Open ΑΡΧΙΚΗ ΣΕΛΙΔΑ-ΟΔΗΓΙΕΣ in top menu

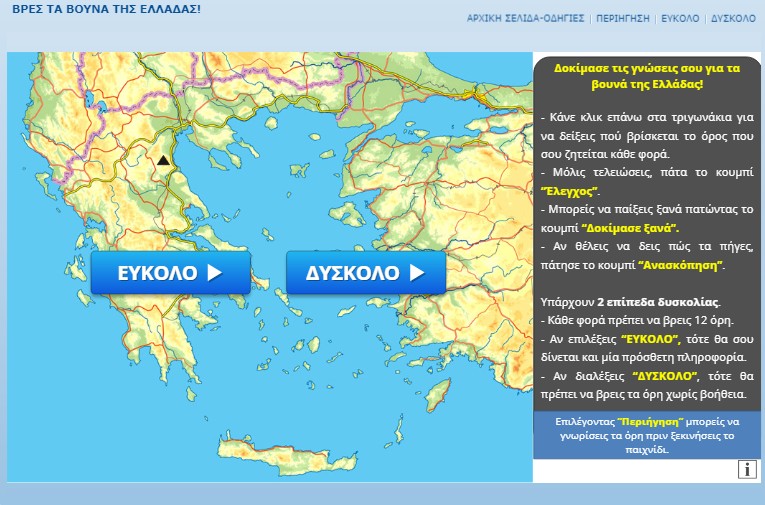(525, 19)
